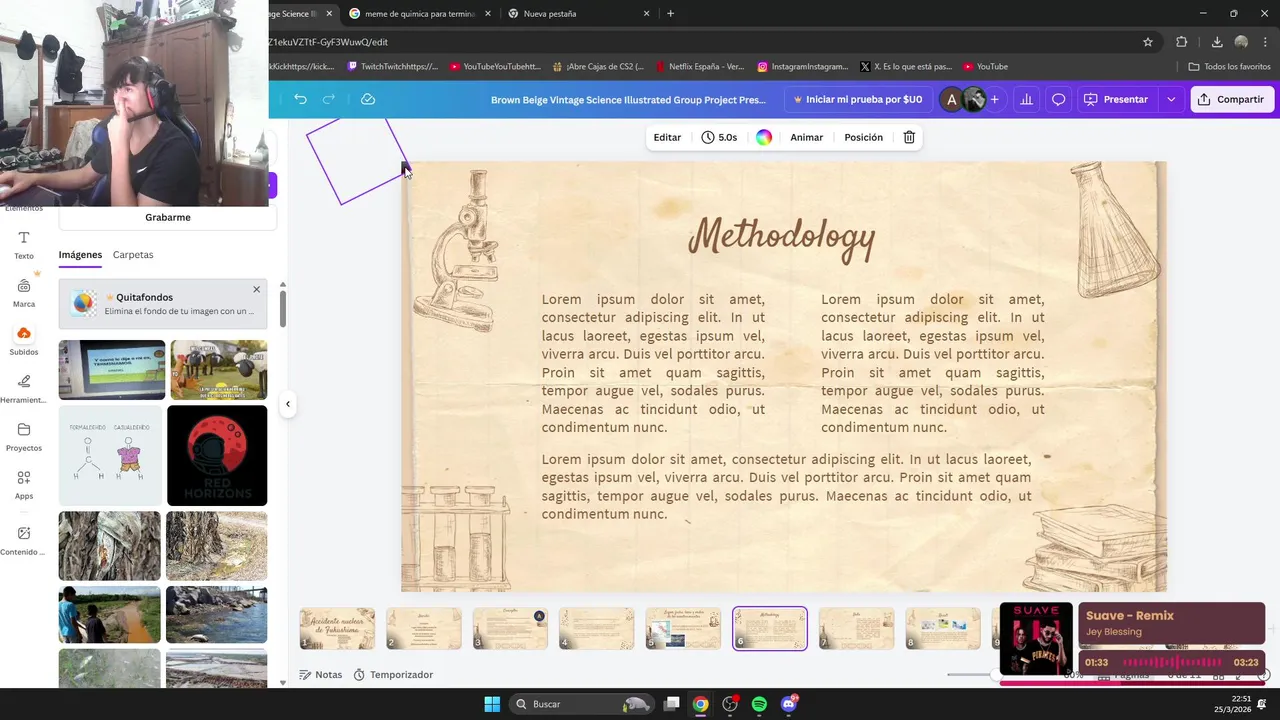
Task: Click the Editar button
Action: click(667, 137)
